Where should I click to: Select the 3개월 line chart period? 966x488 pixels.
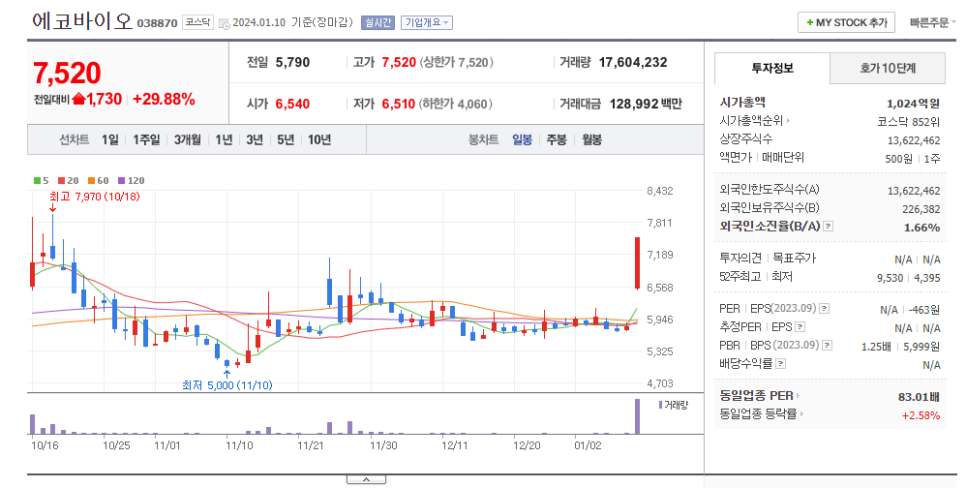[x=187, y=140]
